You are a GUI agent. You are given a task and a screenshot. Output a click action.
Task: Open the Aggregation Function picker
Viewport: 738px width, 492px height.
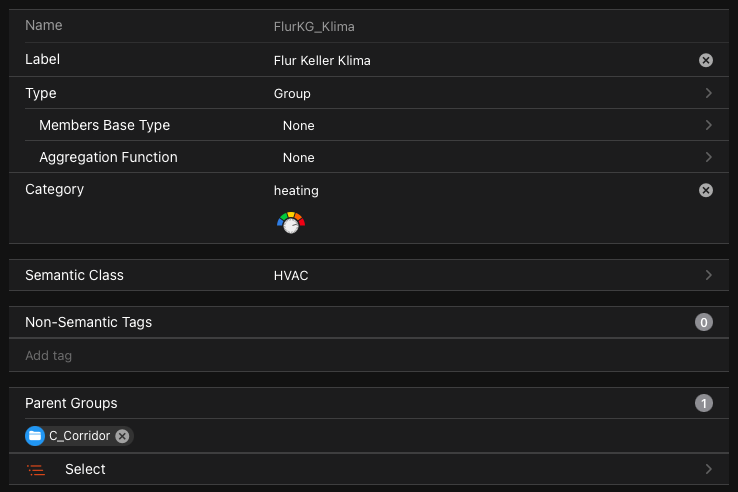point(708,157)
